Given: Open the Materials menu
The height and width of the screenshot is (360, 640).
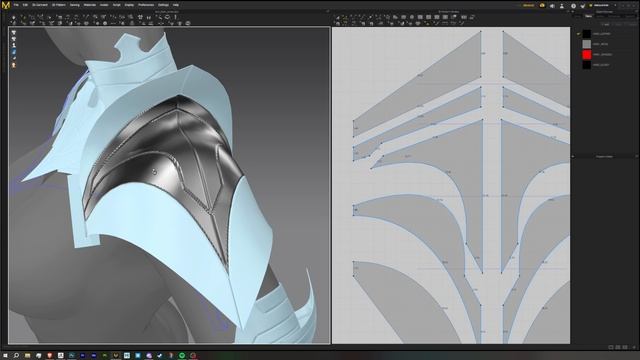Looking at the screenshot, I should [90, 5].
